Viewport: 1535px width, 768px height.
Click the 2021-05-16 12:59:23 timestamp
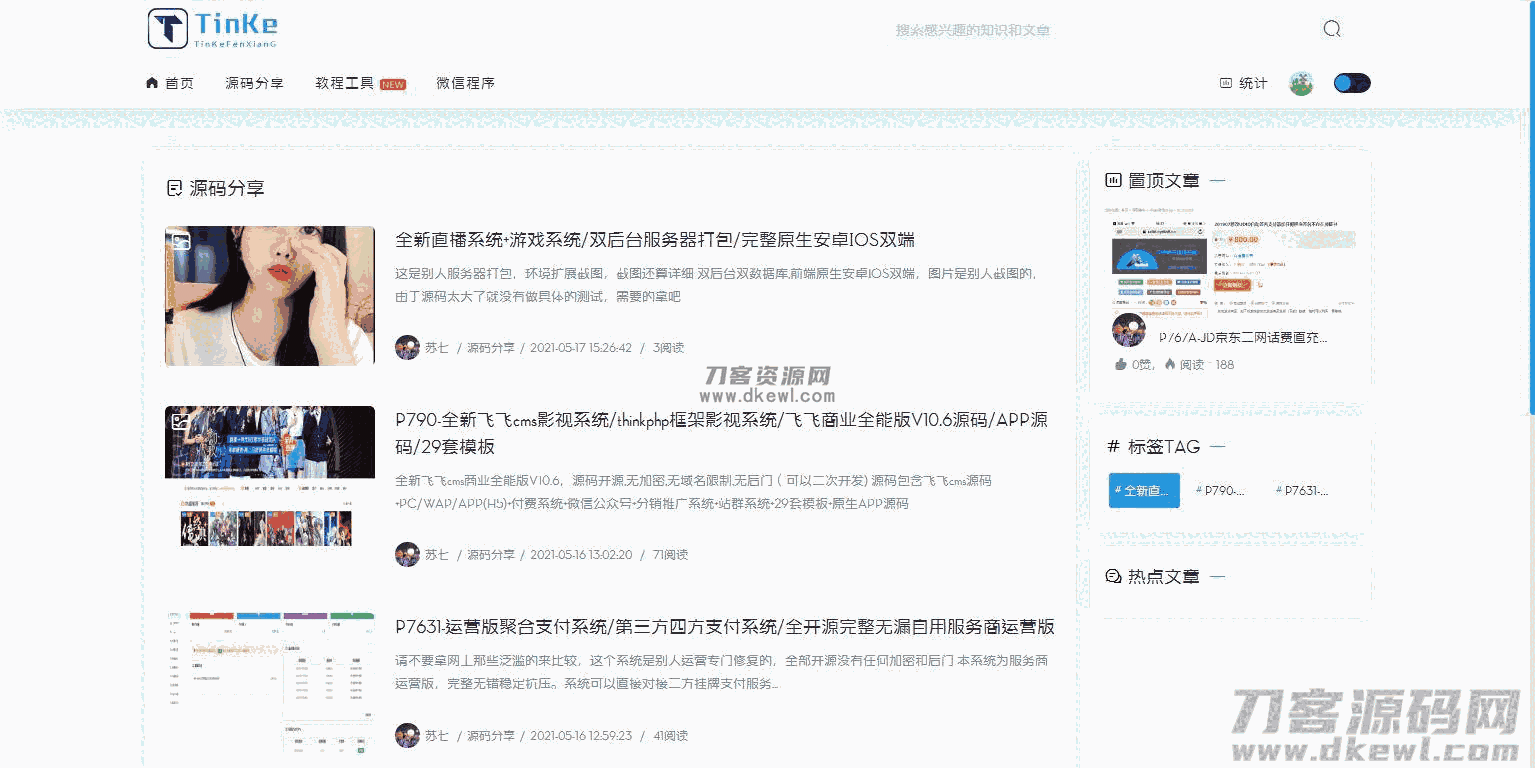pyautogui.click(x=581, y=736)
